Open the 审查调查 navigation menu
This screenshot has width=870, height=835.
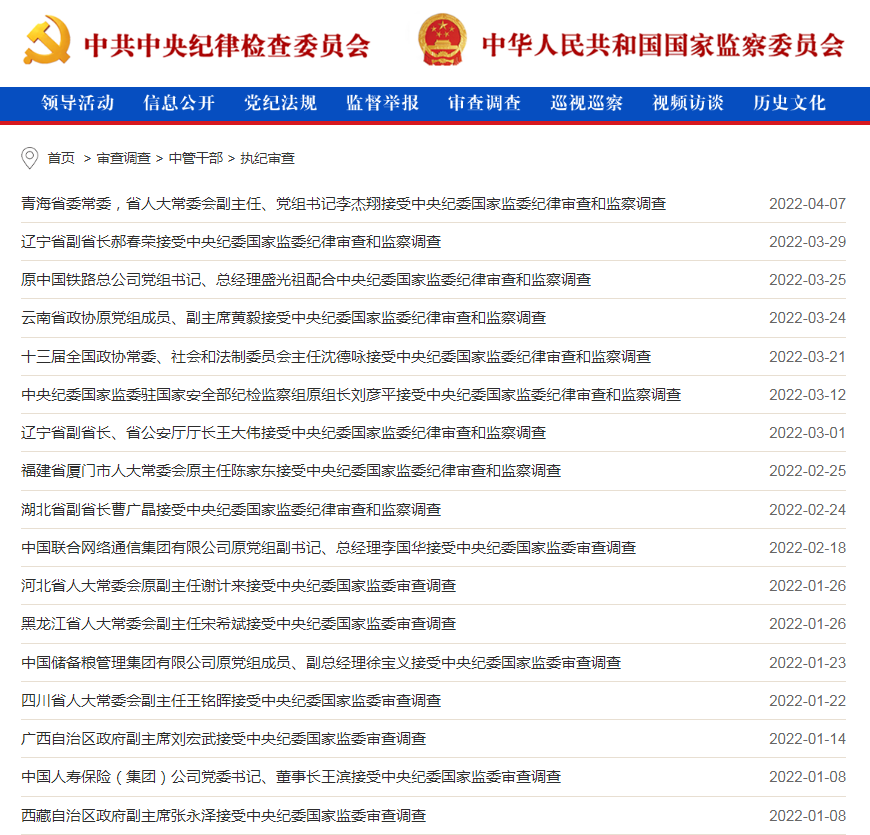point(484,103)
